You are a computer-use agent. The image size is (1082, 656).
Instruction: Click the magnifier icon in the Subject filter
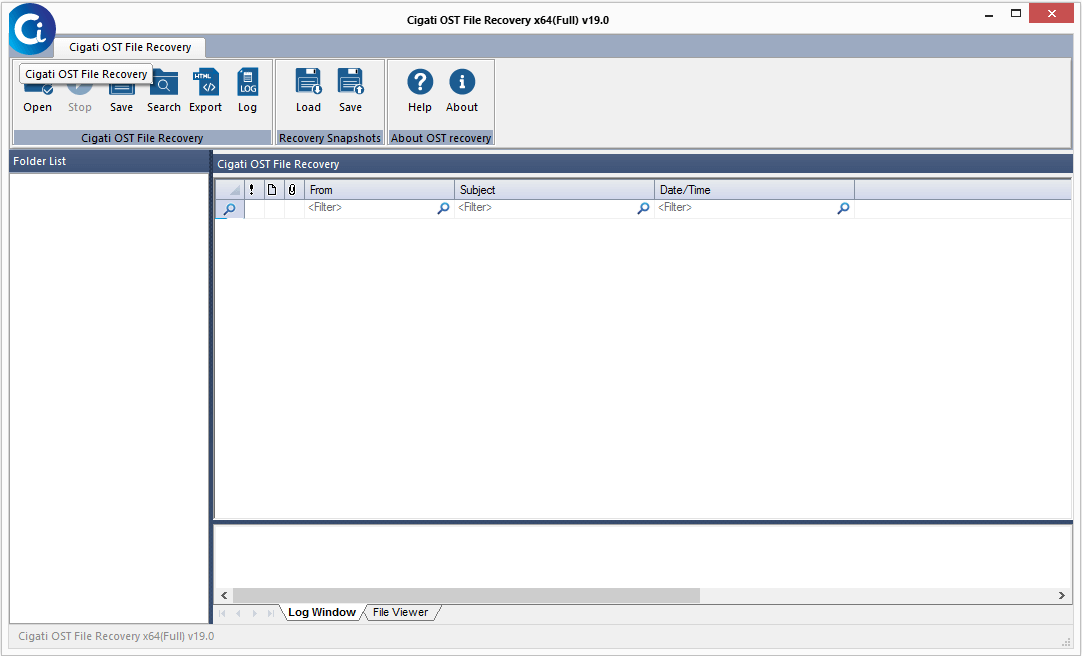tap(643, 208)
